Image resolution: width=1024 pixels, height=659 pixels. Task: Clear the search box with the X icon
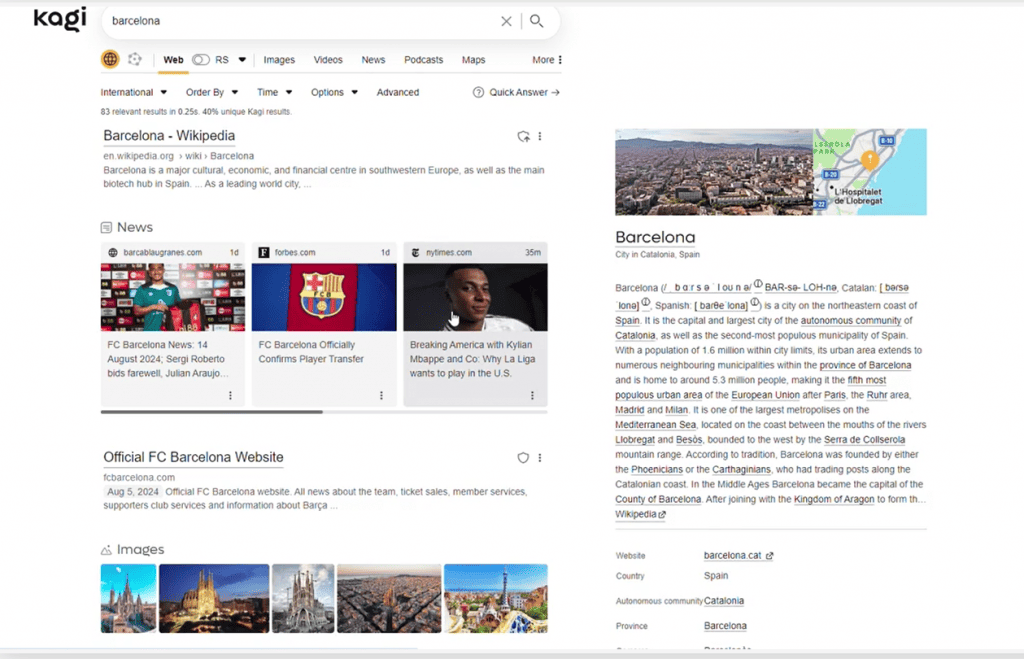[x=506, y=21]
